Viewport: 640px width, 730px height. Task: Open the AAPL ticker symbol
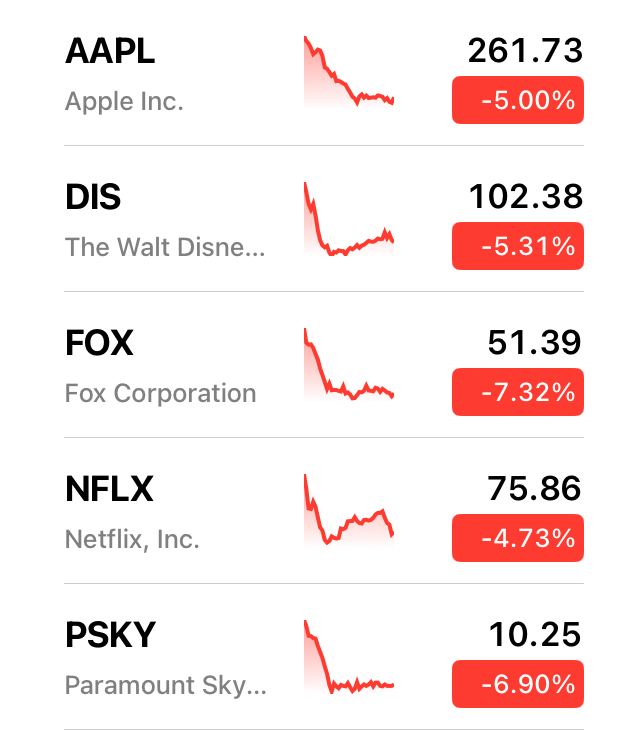coord(110,52)
